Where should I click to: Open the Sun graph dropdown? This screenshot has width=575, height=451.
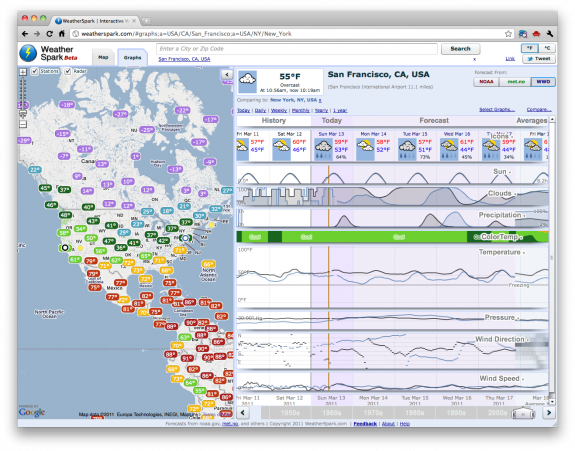click(510, 172)
